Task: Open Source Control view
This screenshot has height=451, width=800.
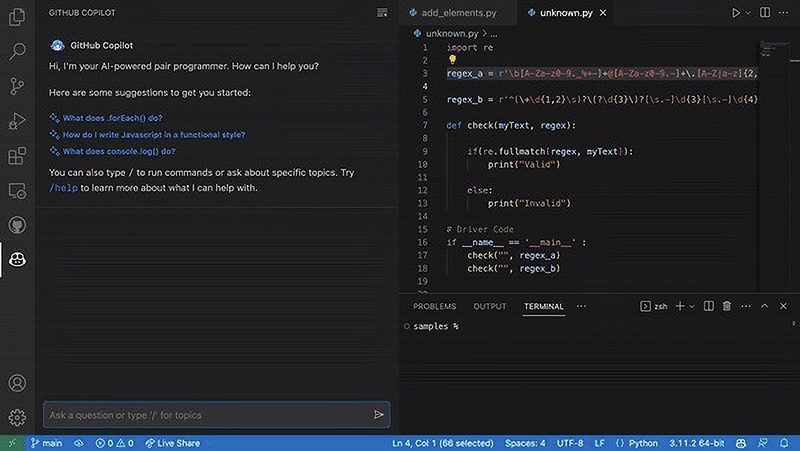Action: [17, 86]
